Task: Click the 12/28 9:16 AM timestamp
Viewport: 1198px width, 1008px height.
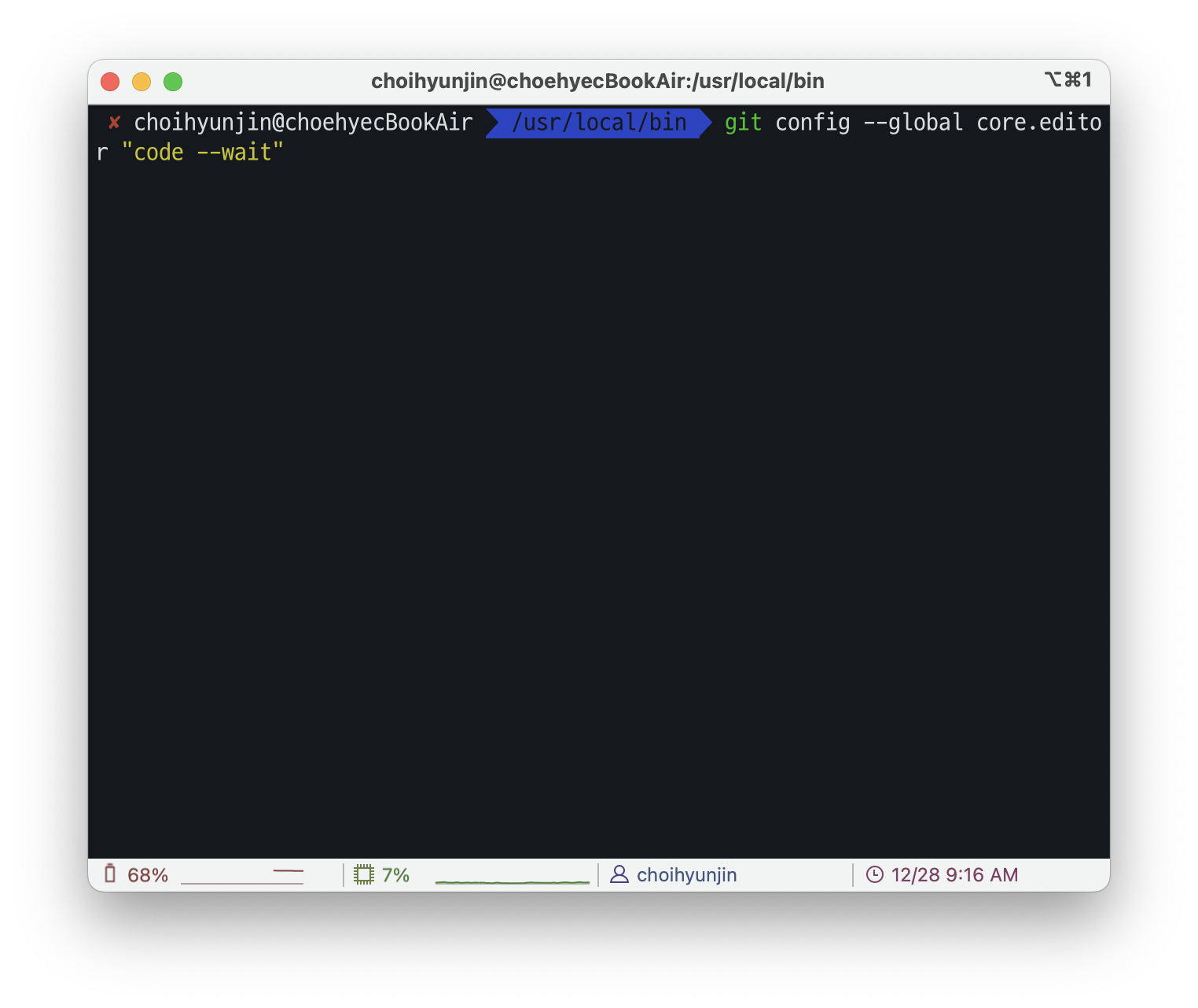Action: coord(955,875)
